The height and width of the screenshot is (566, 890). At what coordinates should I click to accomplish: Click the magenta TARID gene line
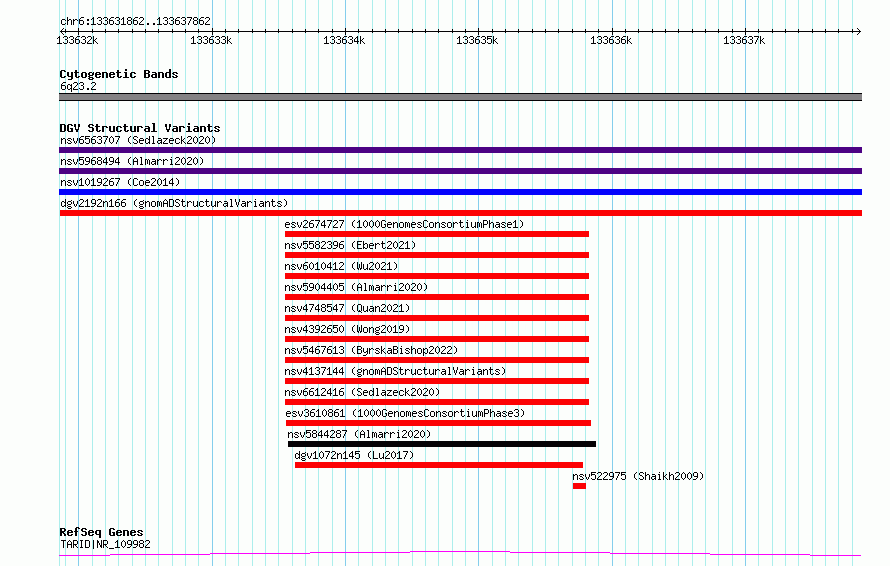pos(460,554)
